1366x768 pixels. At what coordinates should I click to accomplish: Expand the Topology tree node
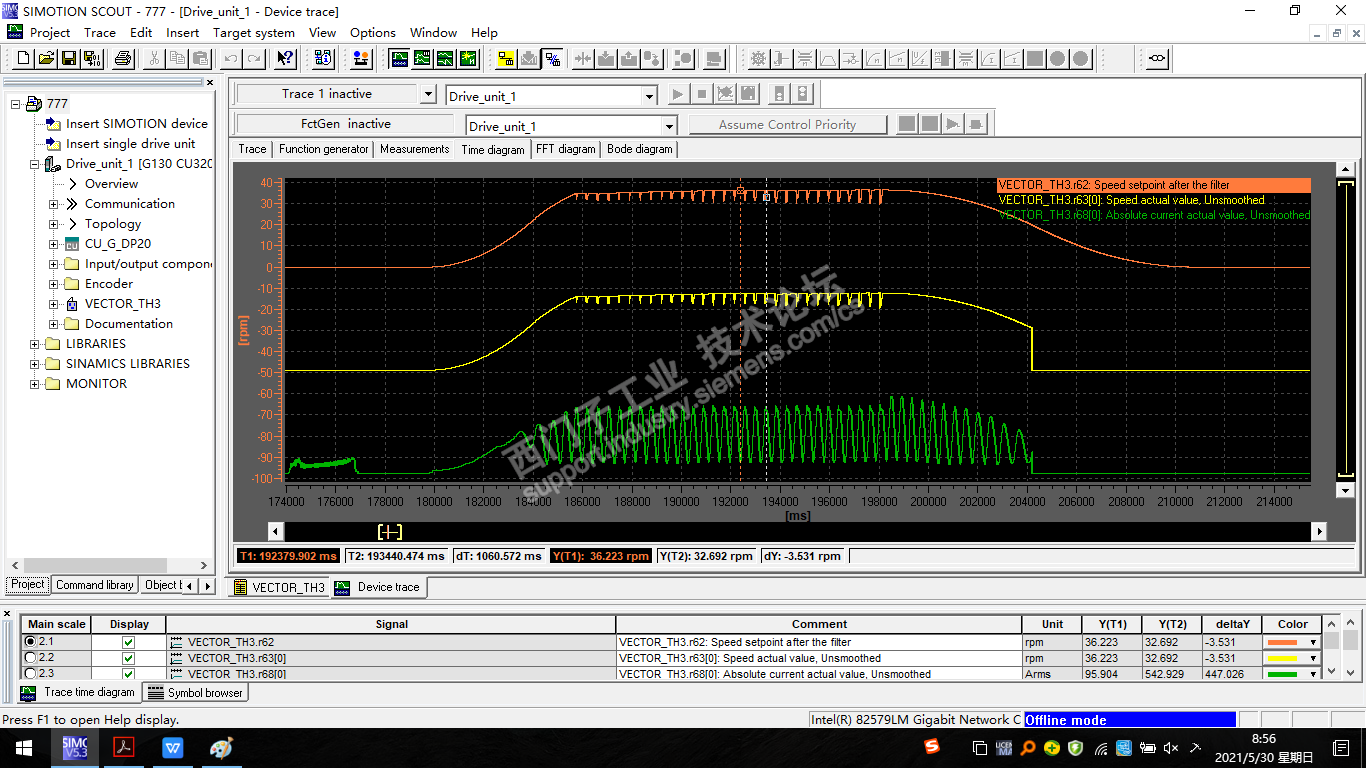coord(54,224)
